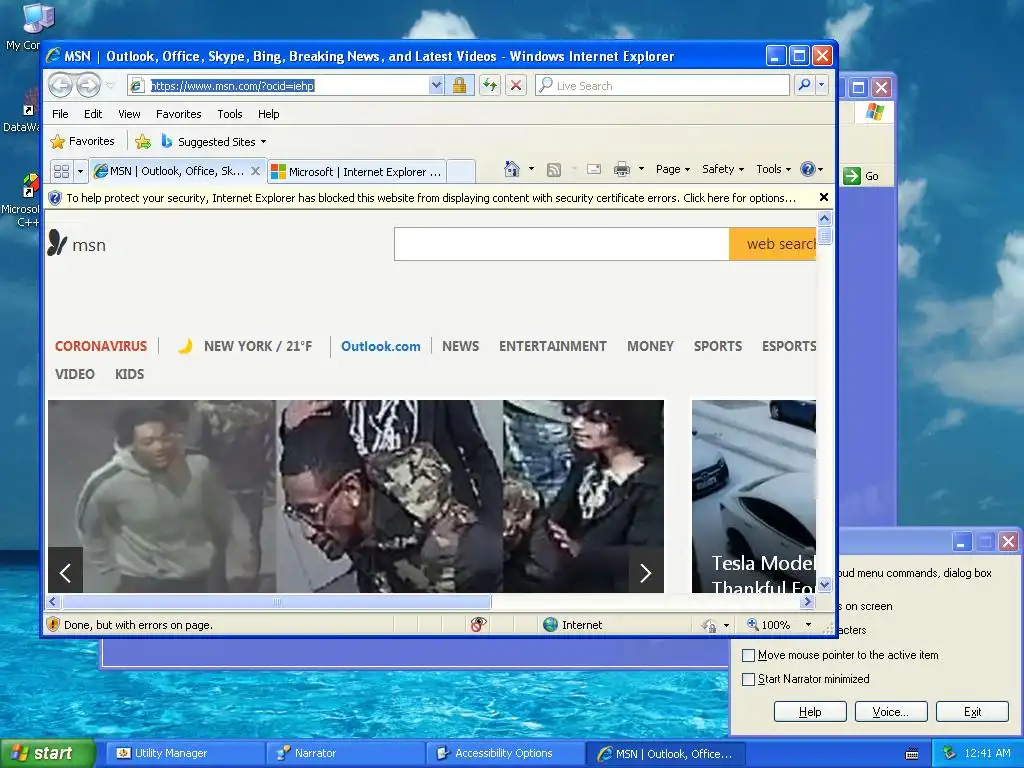Refresh the page using the green arrows icon
Screen dimensions: 1024x768
point(490,86)
